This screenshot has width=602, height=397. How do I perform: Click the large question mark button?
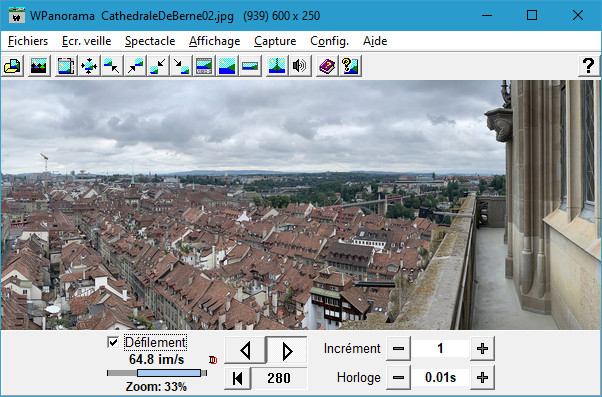(588, 66)
